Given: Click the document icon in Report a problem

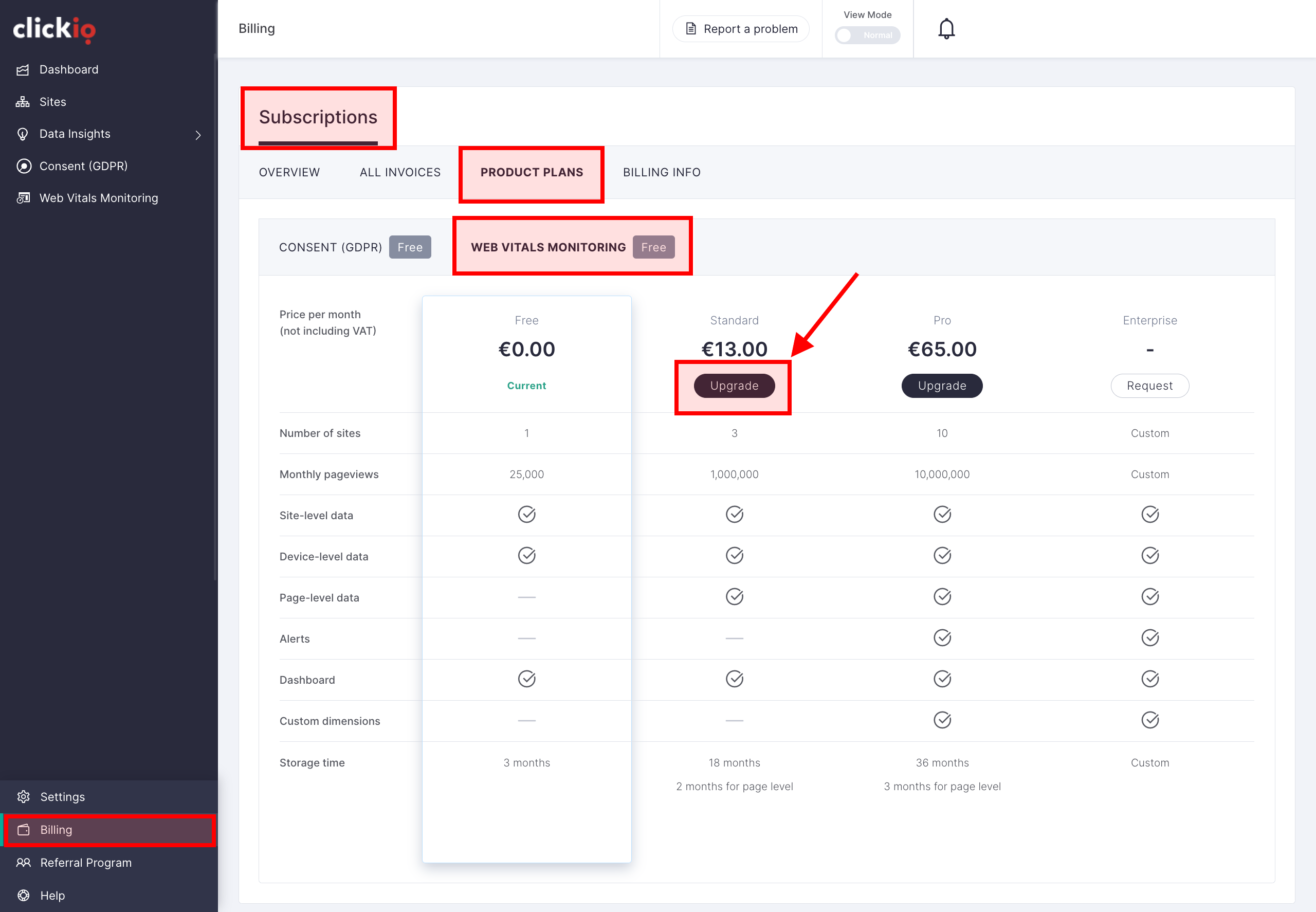Looking at the screenshot, I should [x=691, y=29].
